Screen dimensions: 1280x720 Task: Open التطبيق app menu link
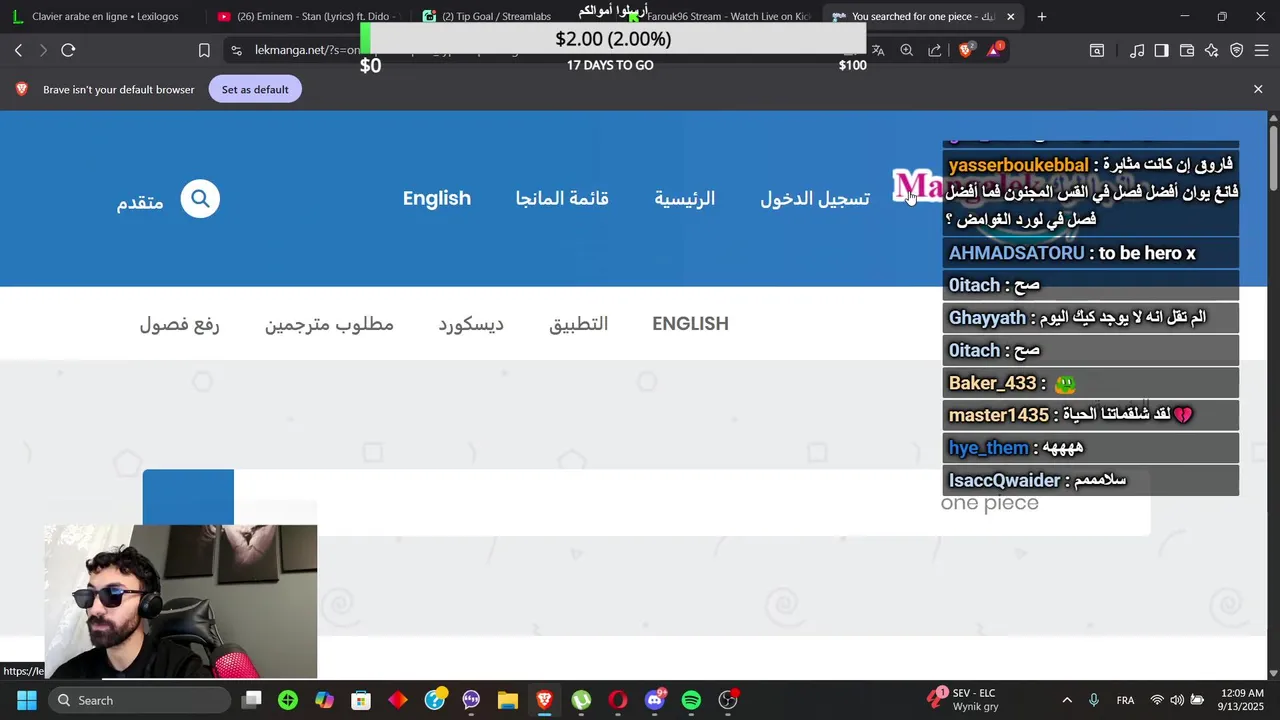coord(579,324)
